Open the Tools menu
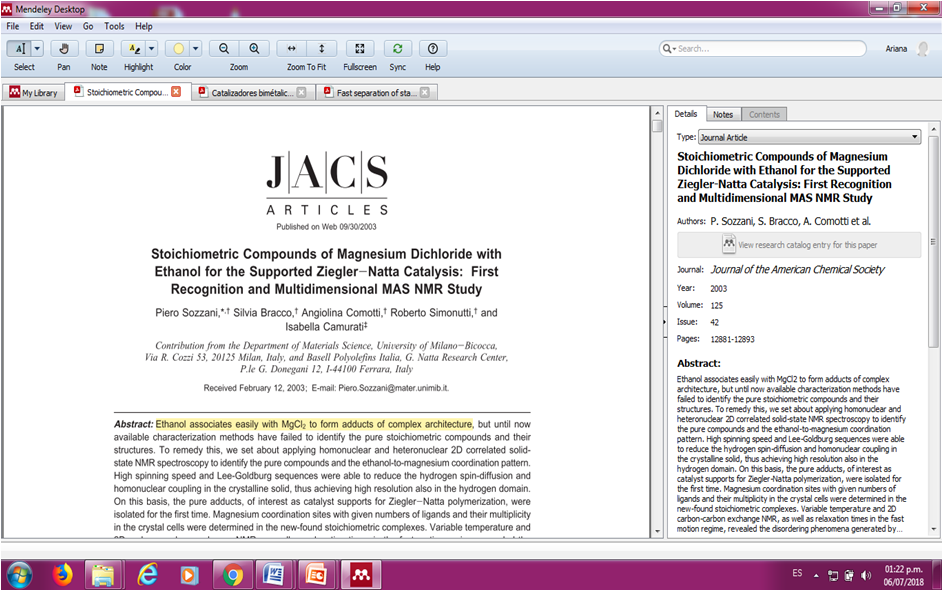Image resolution: width=943 pixels, height=591 pixels. [114, 26]
